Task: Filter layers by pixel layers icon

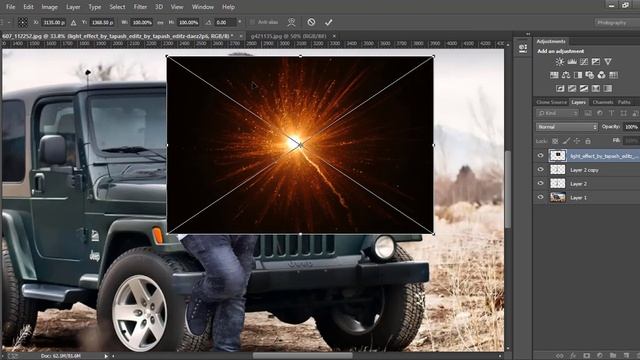Action: pos(588,113)
